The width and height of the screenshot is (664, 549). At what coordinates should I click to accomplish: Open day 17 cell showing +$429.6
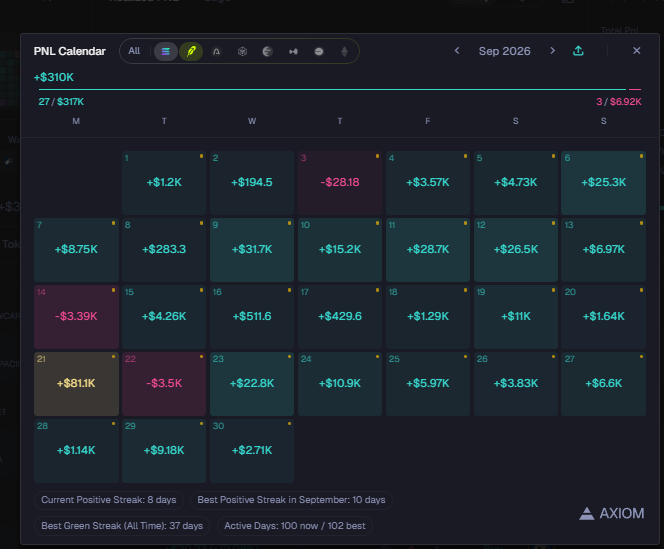coord(340,317)
